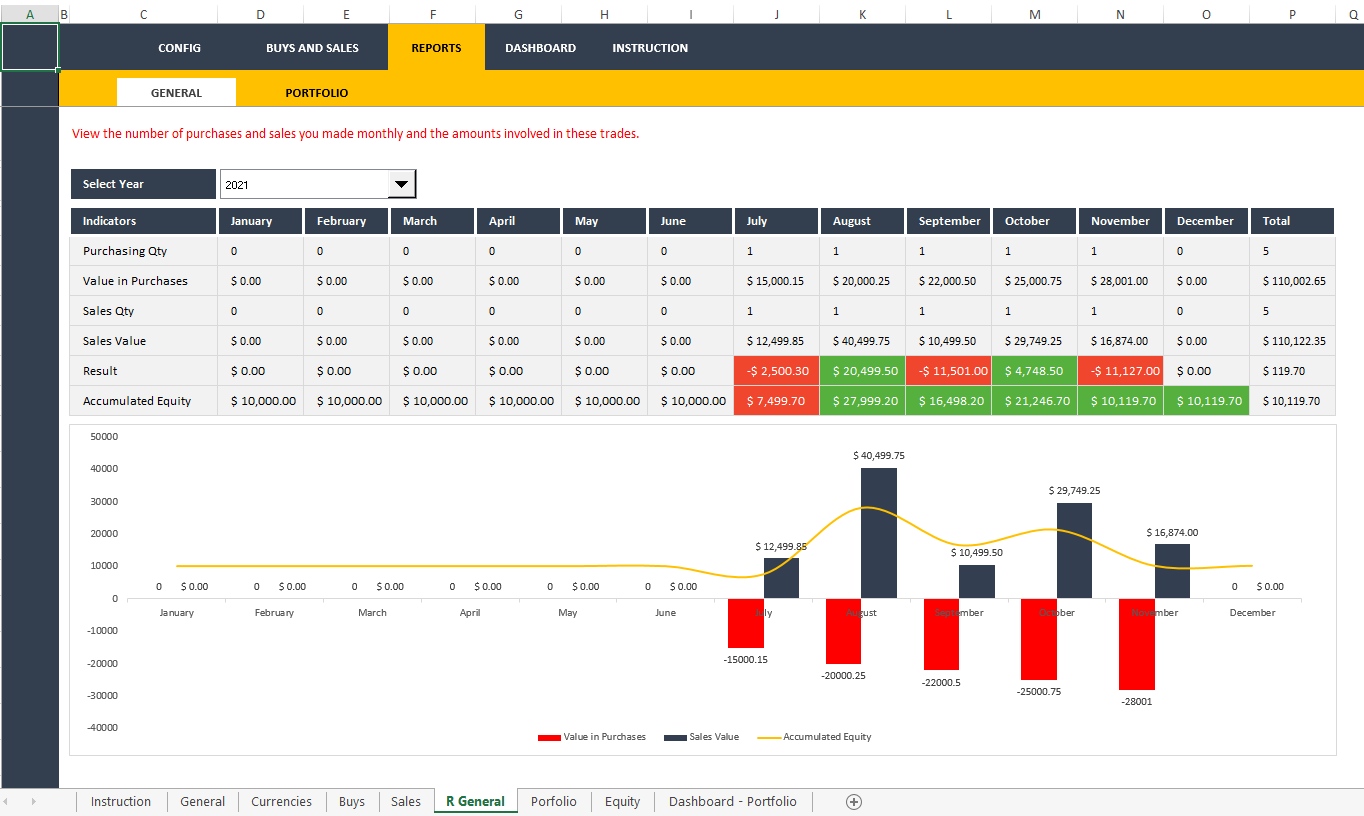
Task: Select column J header
Action: tap(776, 14)
